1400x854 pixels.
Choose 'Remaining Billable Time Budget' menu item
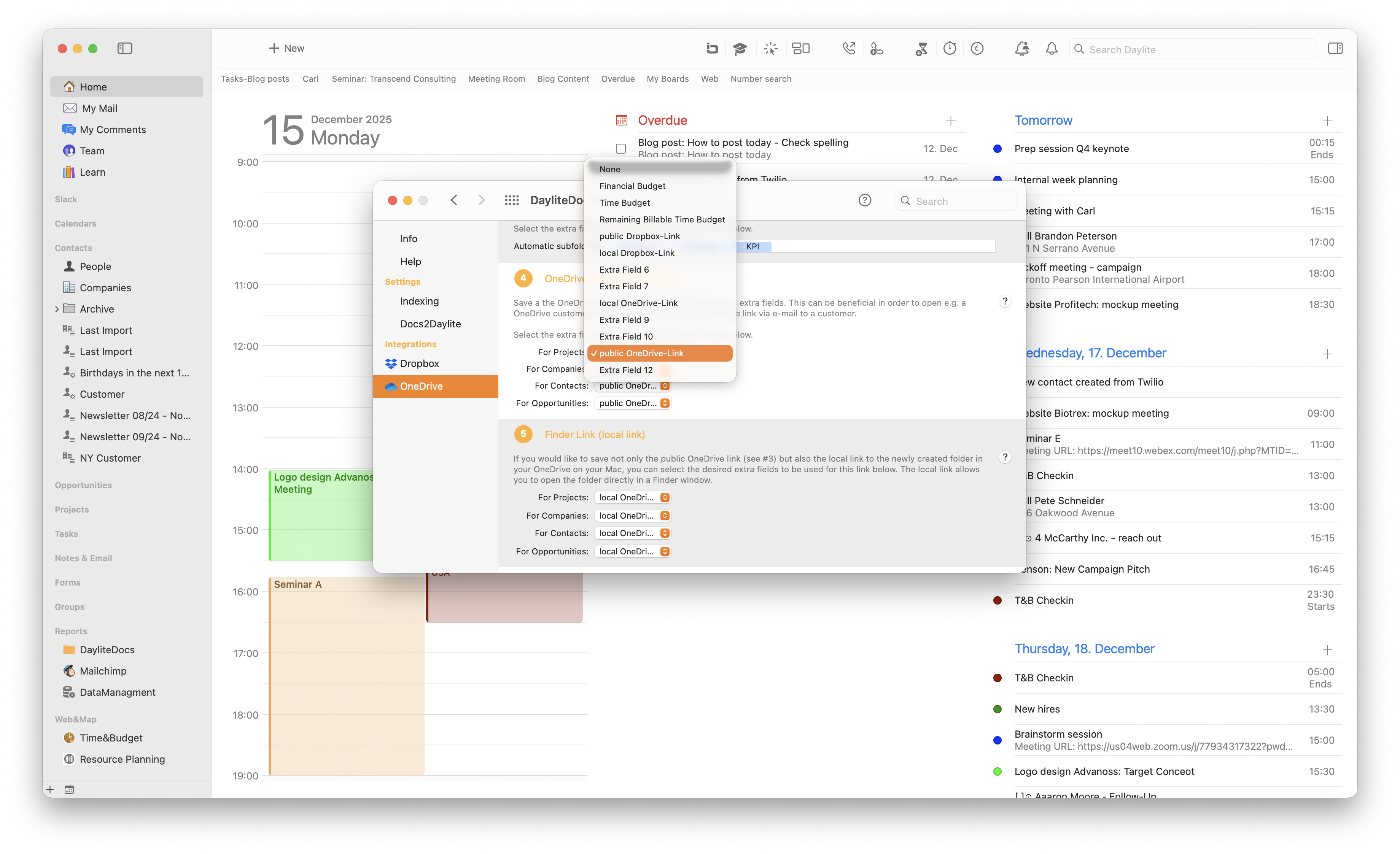point(660,219)
